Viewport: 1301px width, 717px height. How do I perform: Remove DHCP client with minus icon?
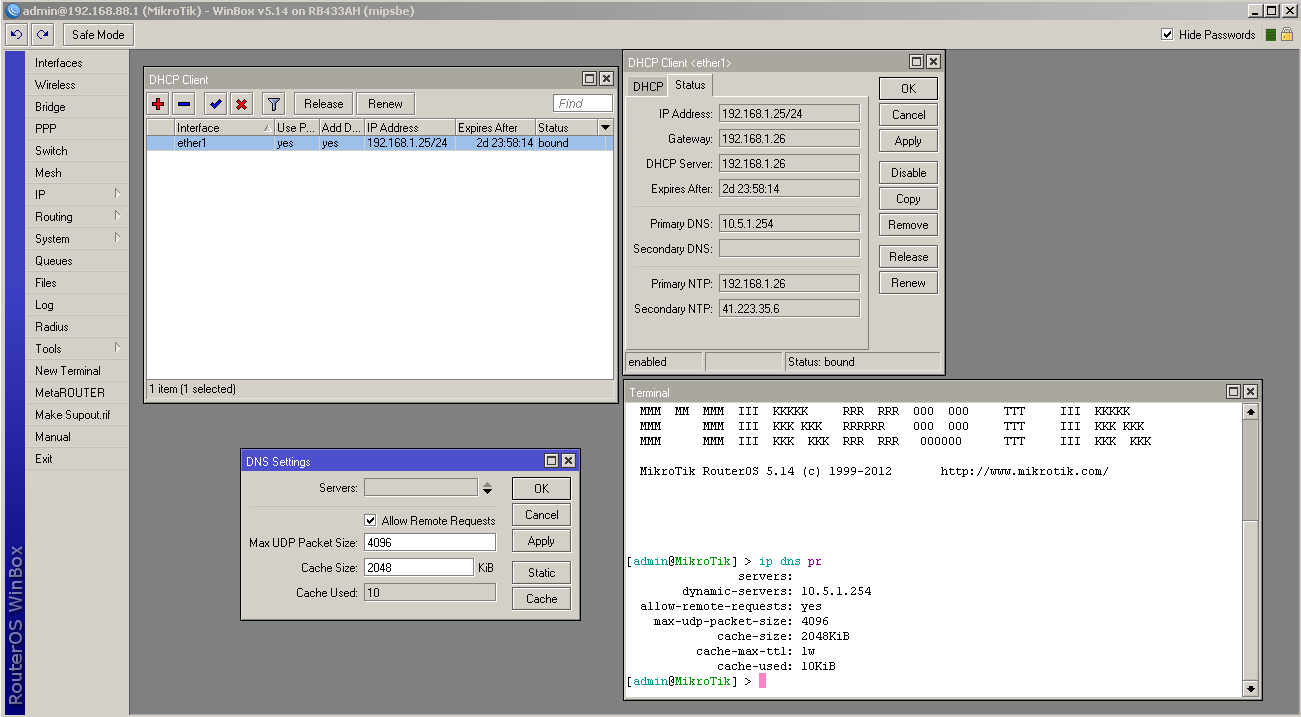tap(184, 104)
